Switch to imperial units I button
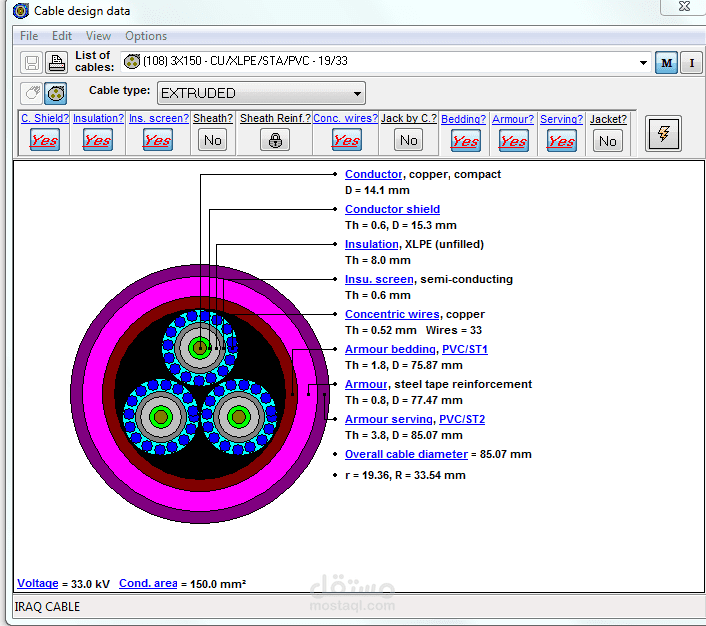 [691, 63]
